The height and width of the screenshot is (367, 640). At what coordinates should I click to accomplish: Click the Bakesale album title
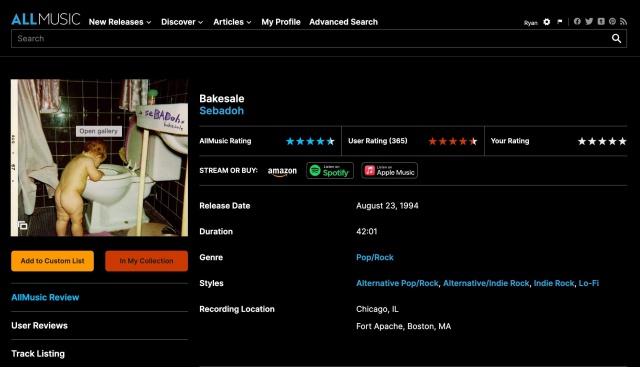[x=222, y=98]
